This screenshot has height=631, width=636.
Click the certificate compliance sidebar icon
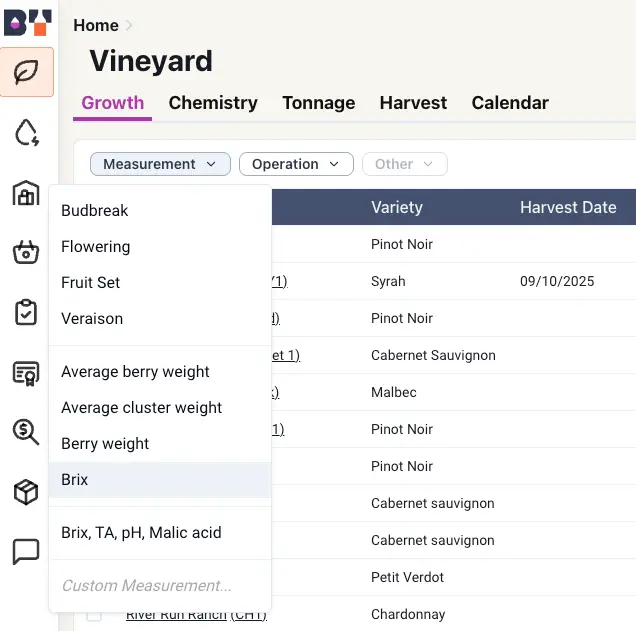(x=26, y=373)
